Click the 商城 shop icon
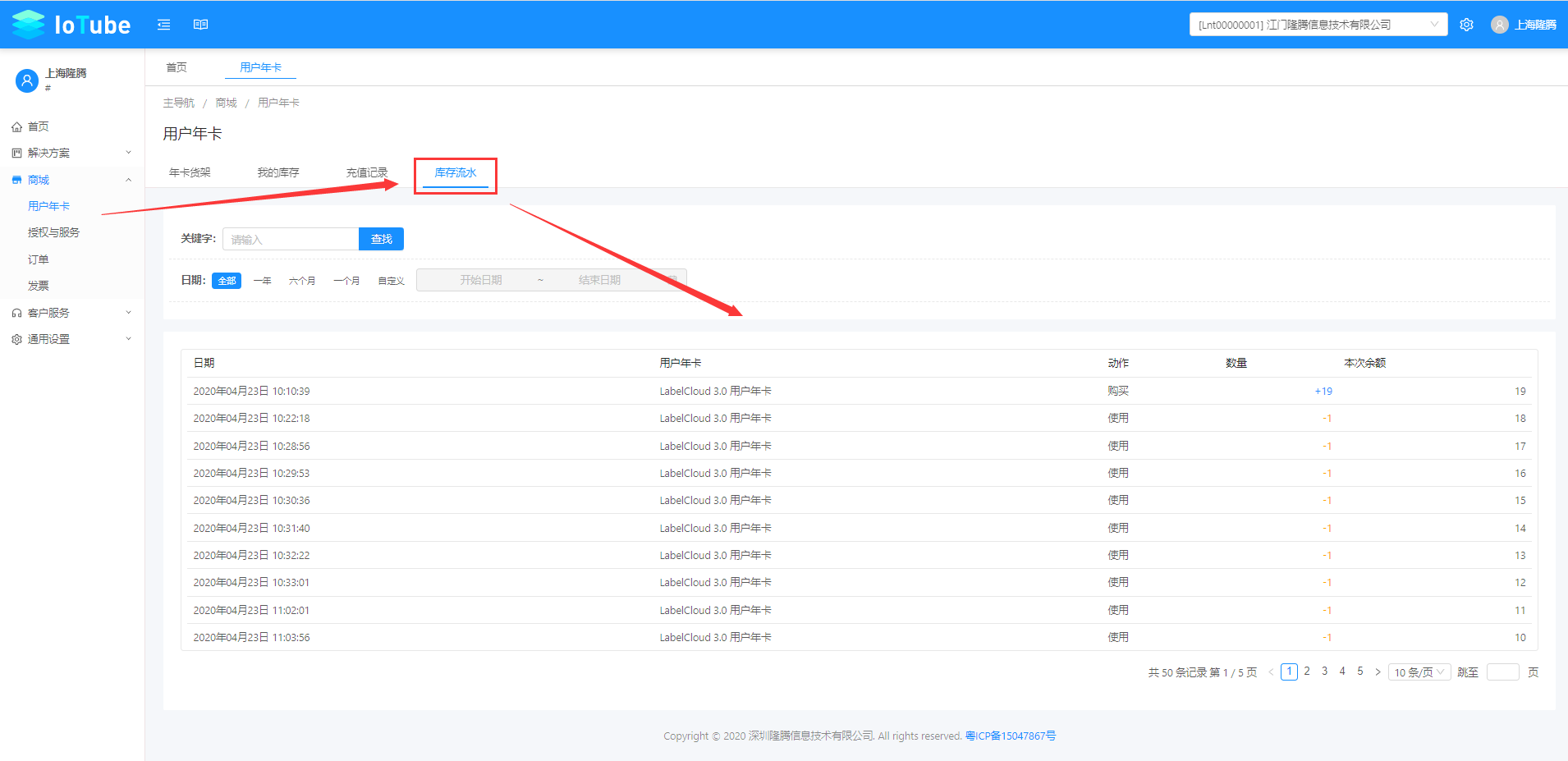Image resolution: width=1568 pixels, height=761 pixels. click(16, 180)
